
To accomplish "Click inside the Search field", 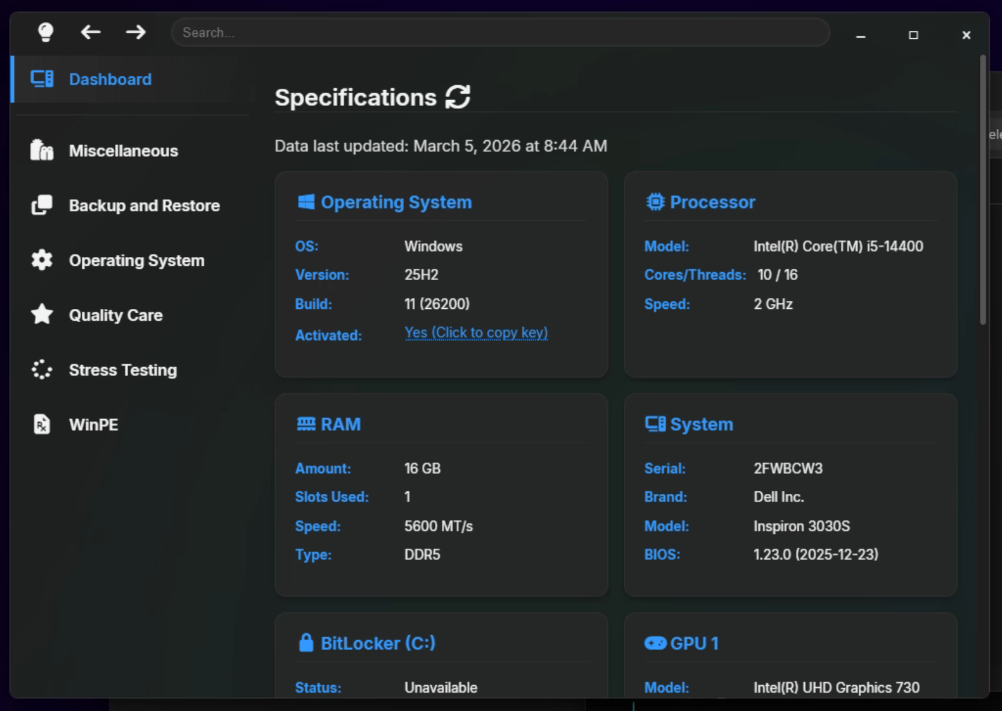I will tap(500, 31).
